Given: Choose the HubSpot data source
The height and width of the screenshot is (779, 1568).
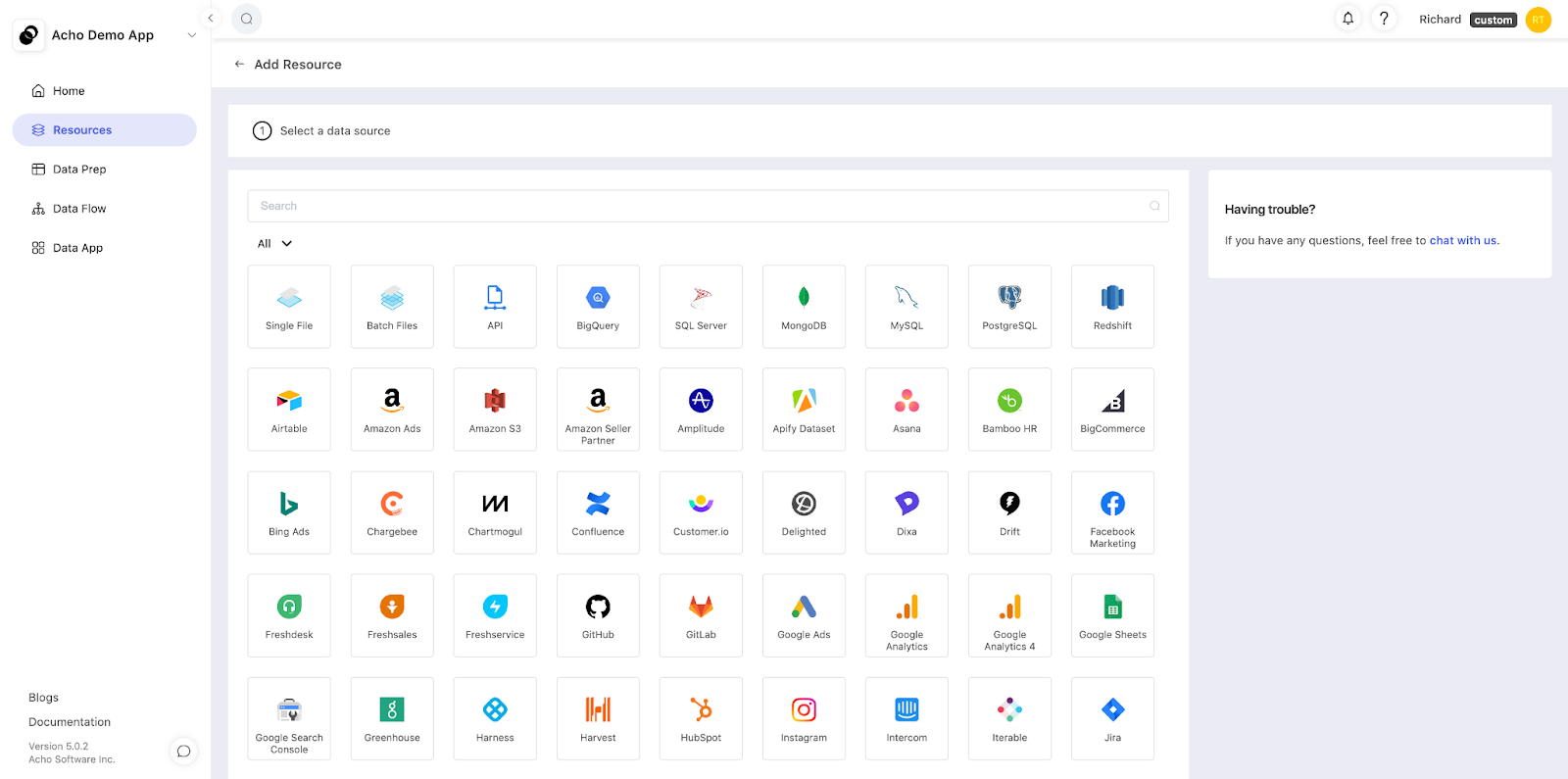Looking at the screenshot, I should [701, 718].
